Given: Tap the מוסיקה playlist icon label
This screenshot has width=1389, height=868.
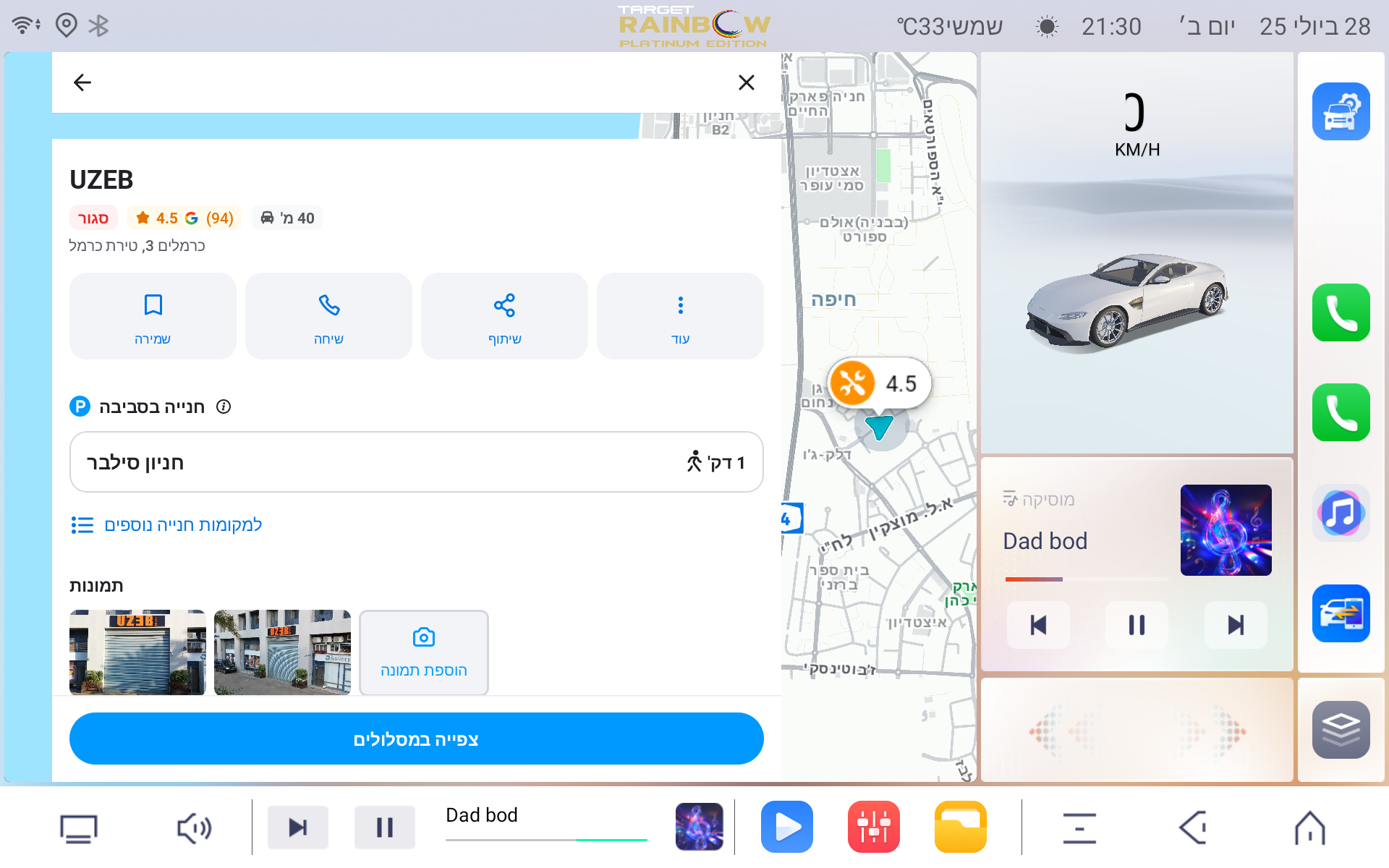Looking at the screenshot, I should click(x=1038, y=499).
